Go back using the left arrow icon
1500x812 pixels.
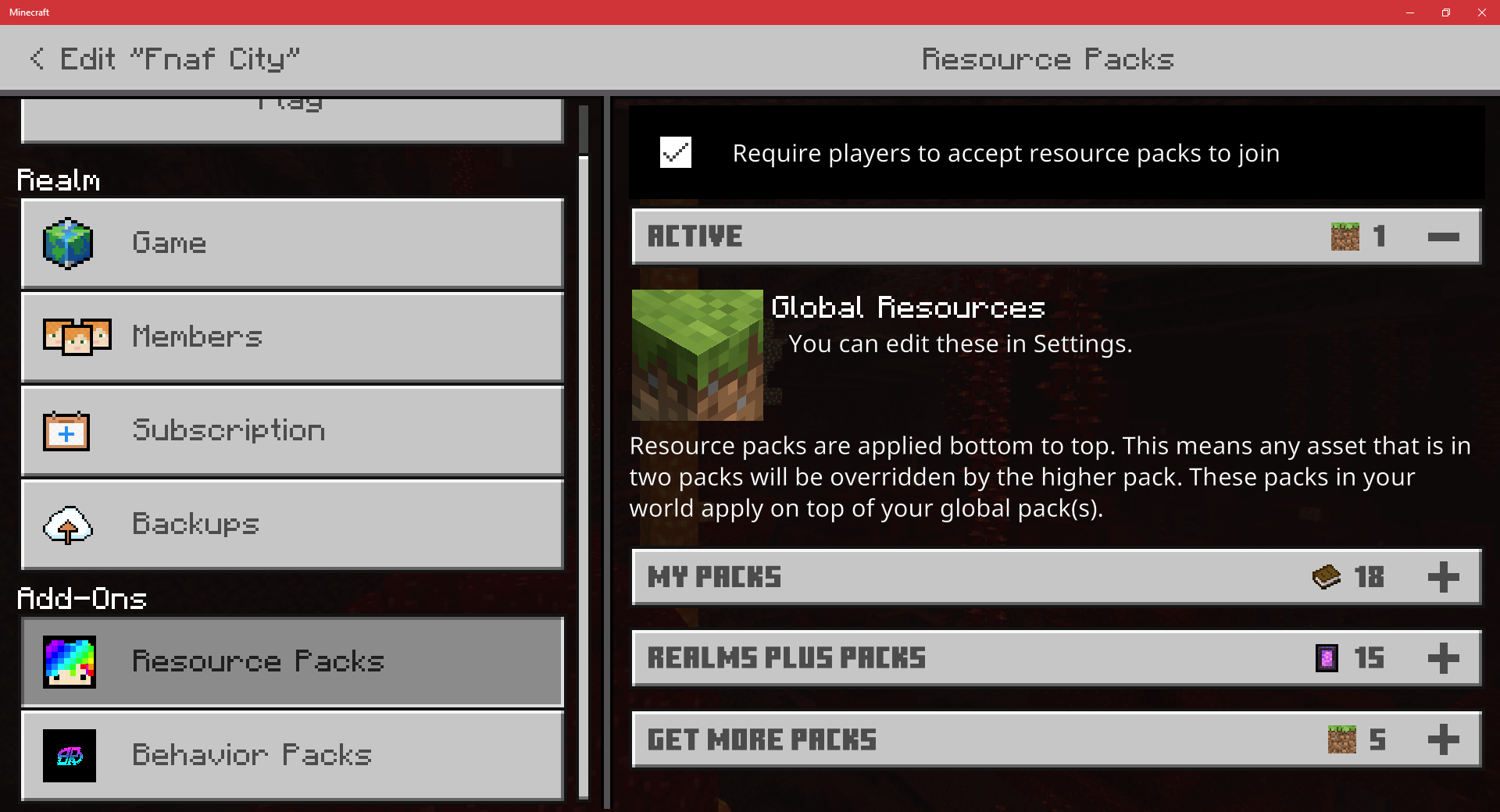click(37, 59)
